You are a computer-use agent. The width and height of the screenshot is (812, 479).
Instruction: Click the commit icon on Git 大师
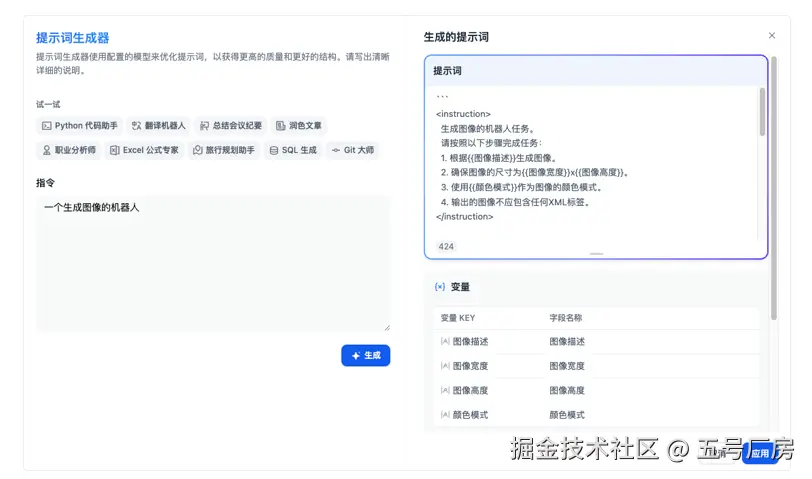[x=336, y=150]
